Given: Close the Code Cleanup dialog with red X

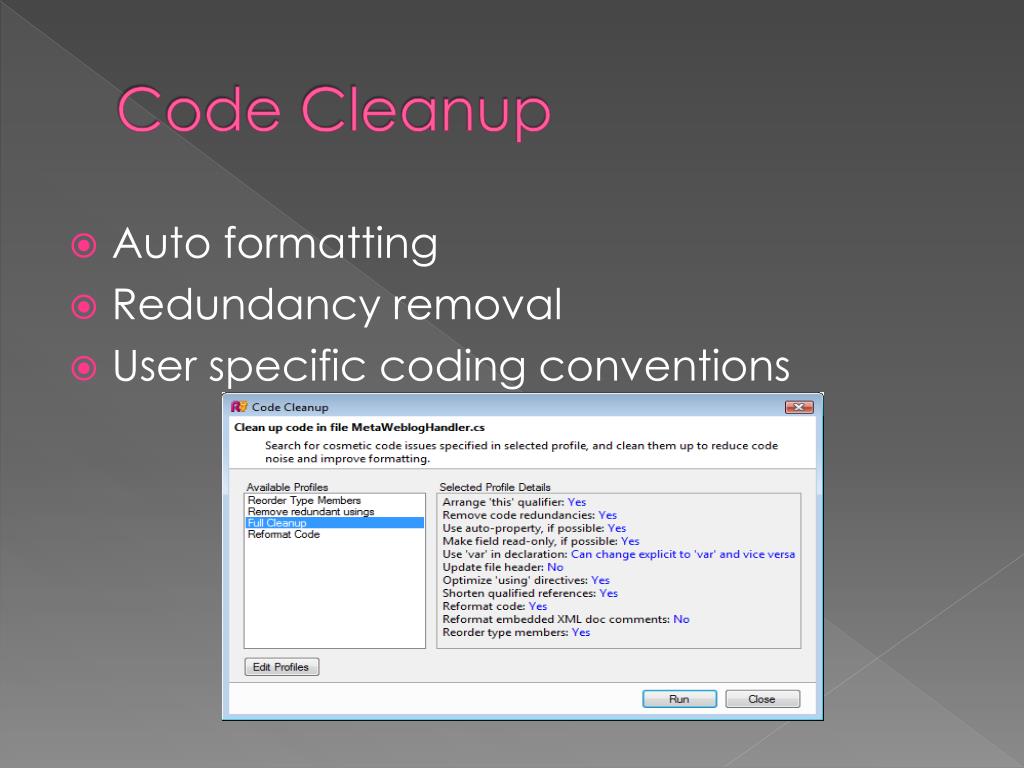Looking at the screenshot, I should tap(799, 407).
